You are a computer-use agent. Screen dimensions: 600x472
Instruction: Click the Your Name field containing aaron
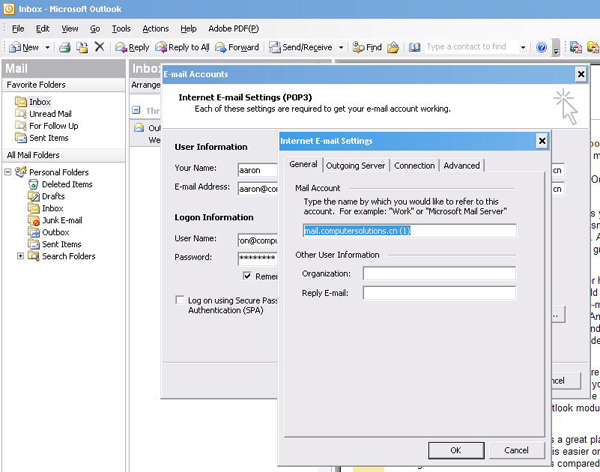click(258, 170)
